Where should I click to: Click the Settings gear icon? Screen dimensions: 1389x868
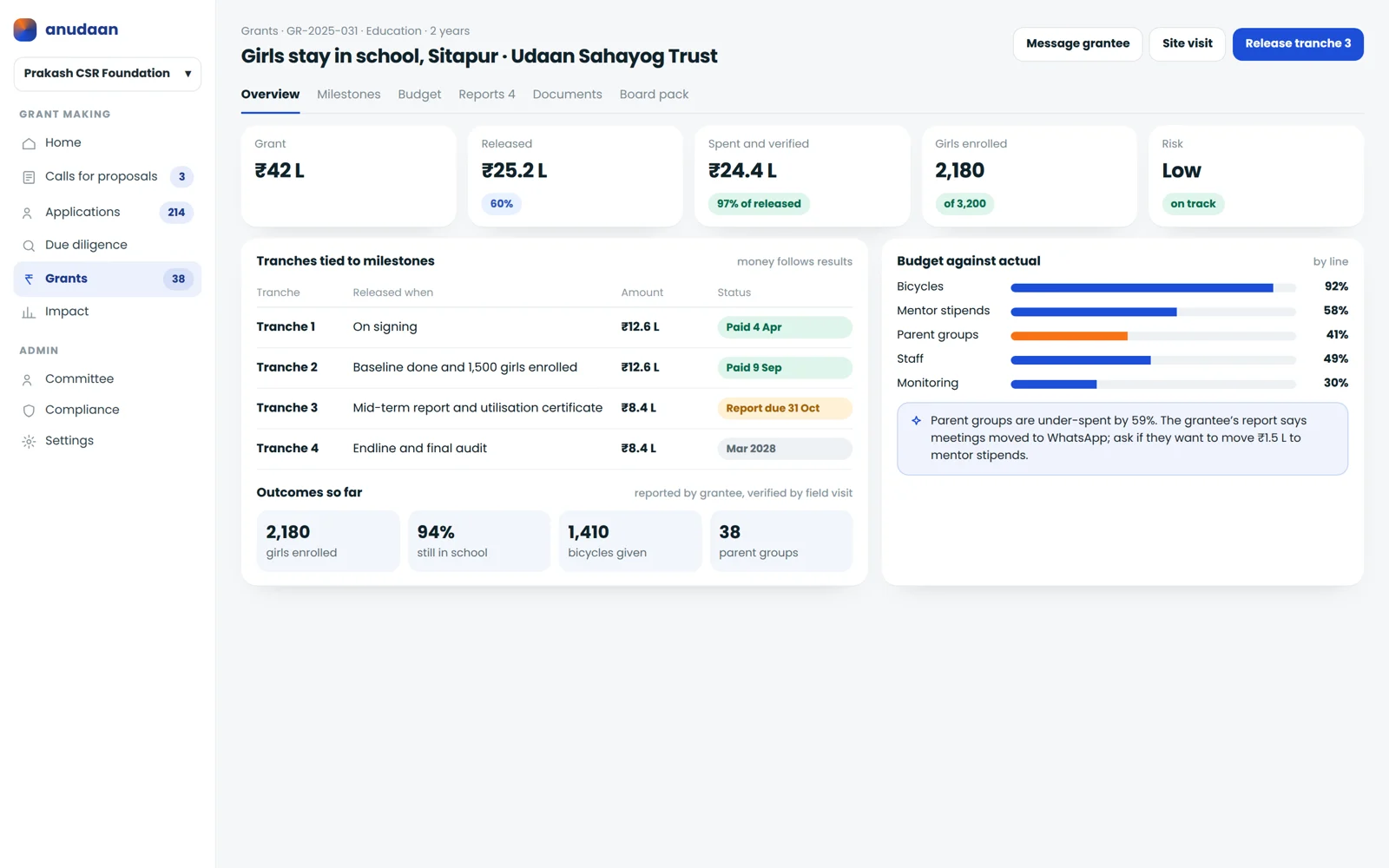(29, 442)
